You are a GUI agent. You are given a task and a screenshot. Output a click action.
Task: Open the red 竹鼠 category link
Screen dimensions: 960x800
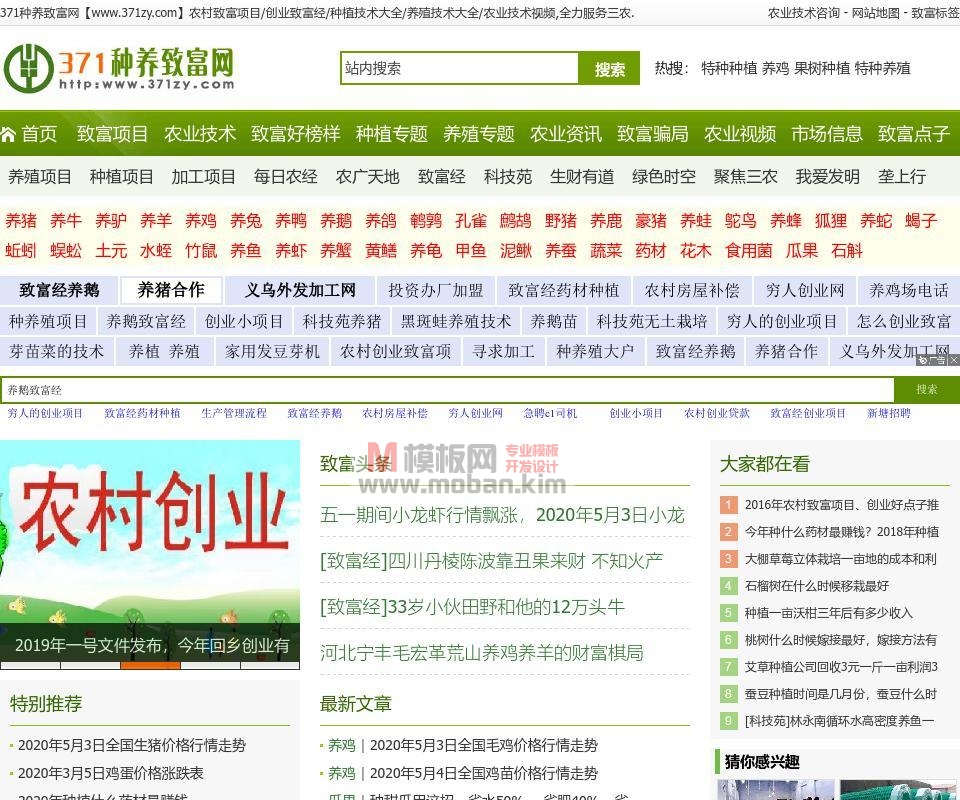201,250
